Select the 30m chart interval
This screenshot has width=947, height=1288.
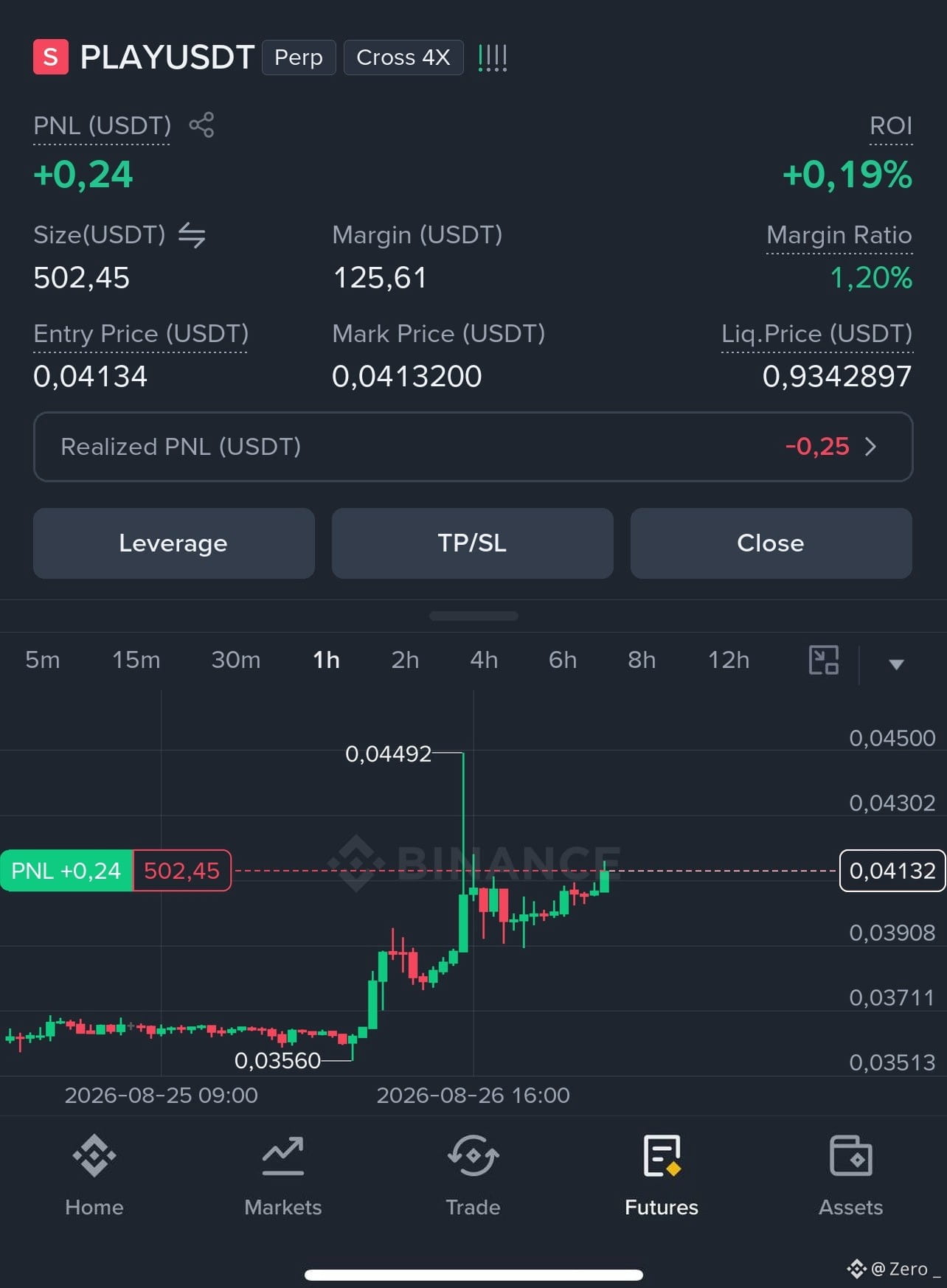236,660
